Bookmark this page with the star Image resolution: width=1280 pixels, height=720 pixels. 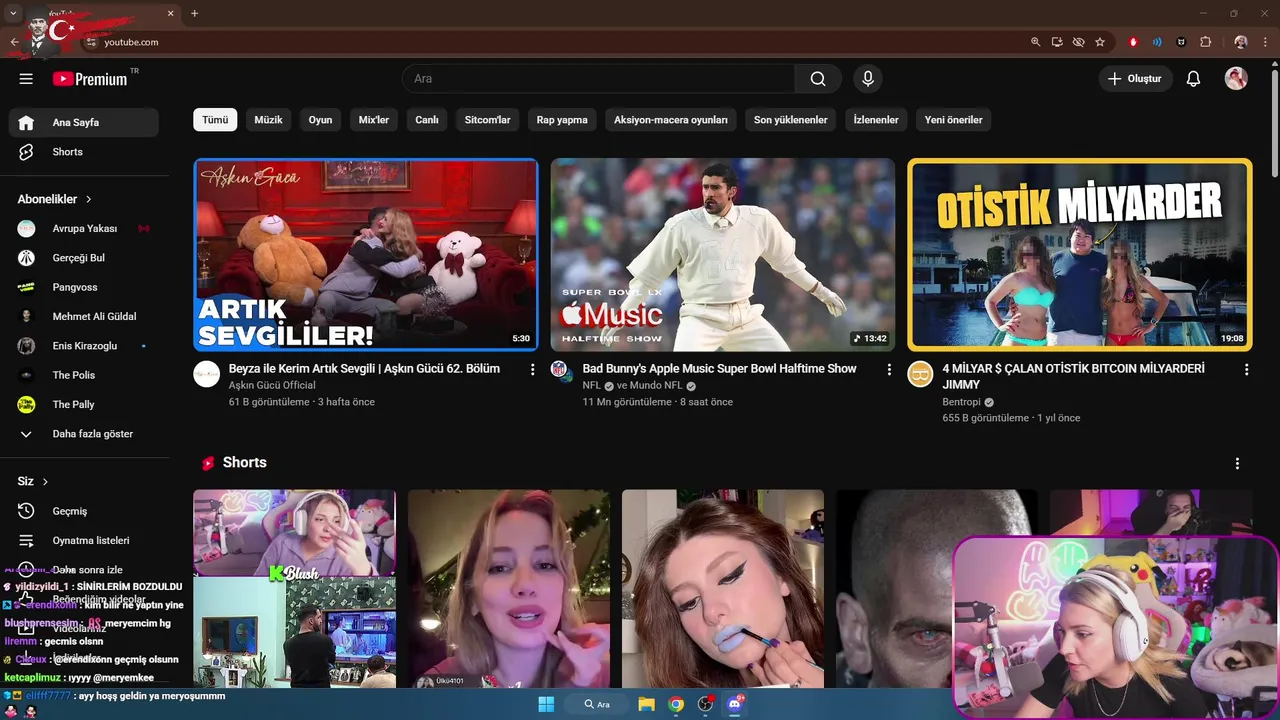[x=1100, y=42]
